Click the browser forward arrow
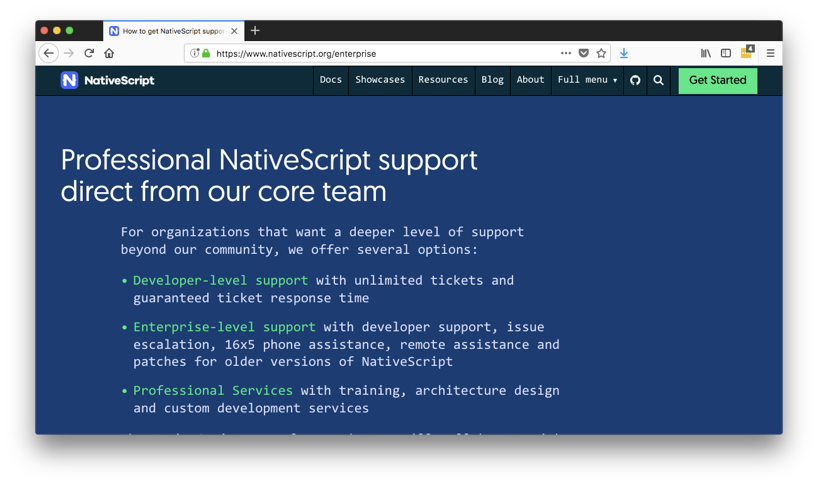This screenshot has width=818, height=485. click(69, 53)
